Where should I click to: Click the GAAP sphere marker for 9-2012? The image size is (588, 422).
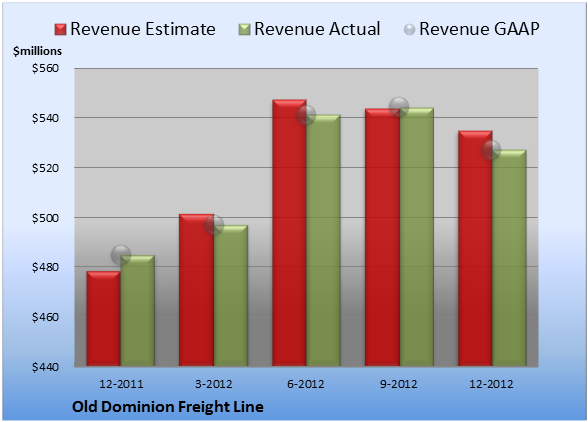pyautogui.click(x=399, y=107)
